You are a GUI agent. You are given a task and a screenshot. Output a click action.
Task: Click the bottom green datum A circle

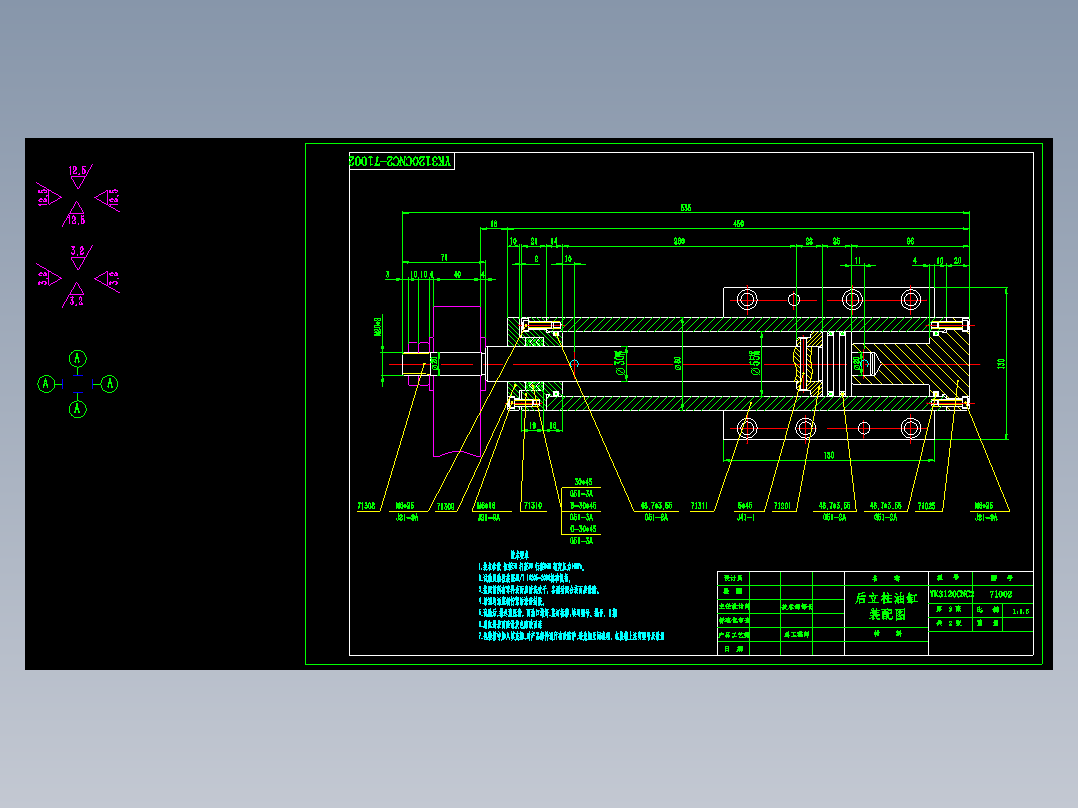click(78, 409)
